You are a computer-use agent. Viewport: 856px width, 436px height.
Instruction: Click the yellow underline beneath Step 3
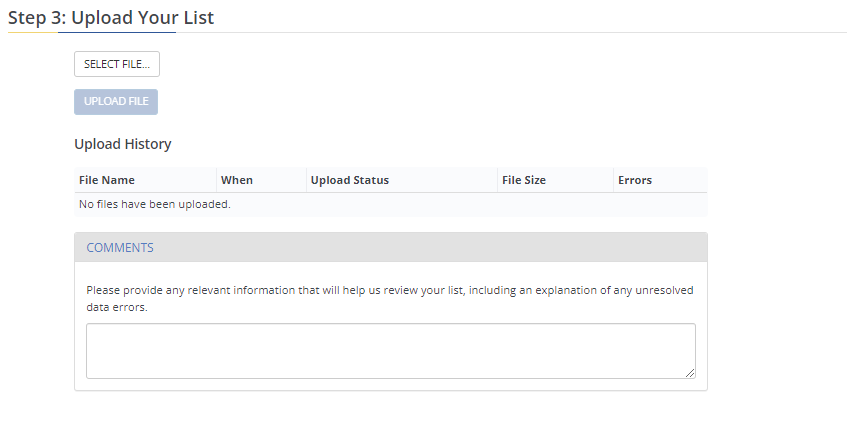32,32
